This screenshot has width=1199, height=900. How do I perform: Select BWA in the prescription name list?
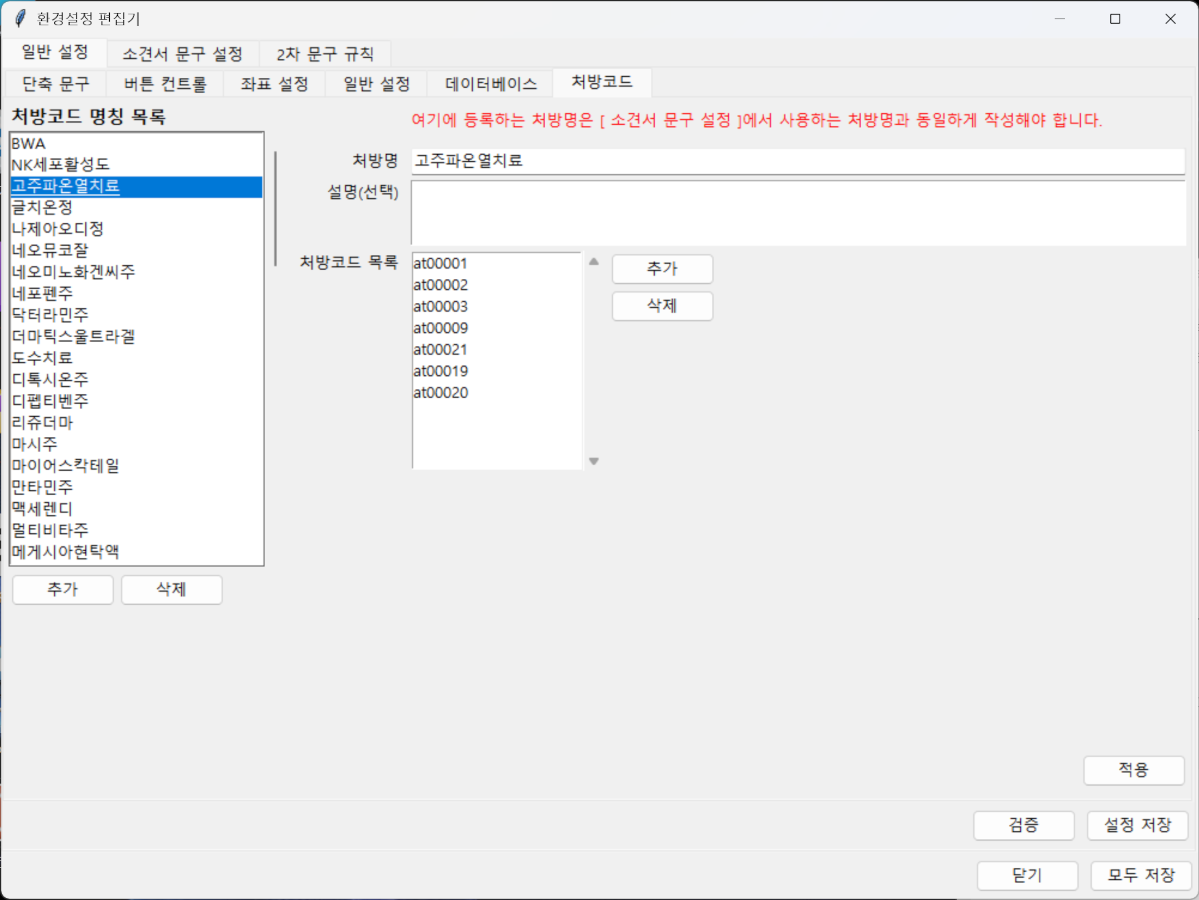tap(29, 143)
